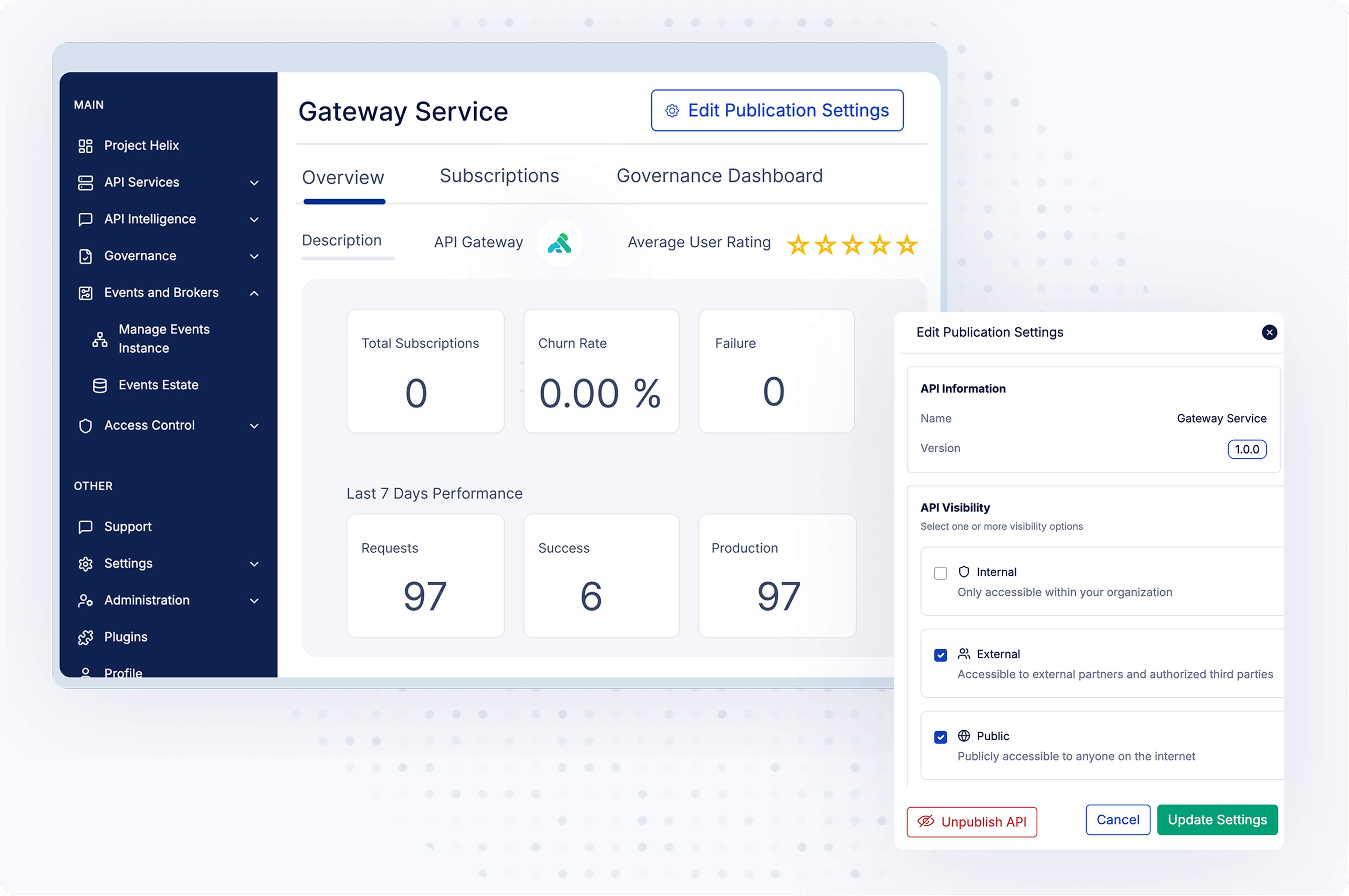
Task: Click the Unpublish API button
Action: point(971,822)
